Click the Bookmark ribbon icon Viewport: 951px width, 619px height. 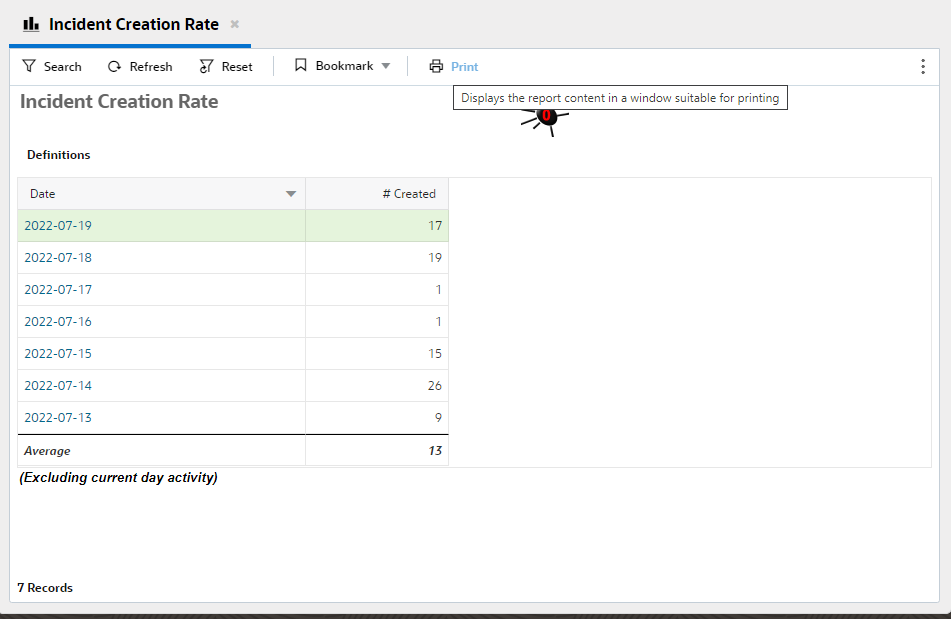coord(300,66)
